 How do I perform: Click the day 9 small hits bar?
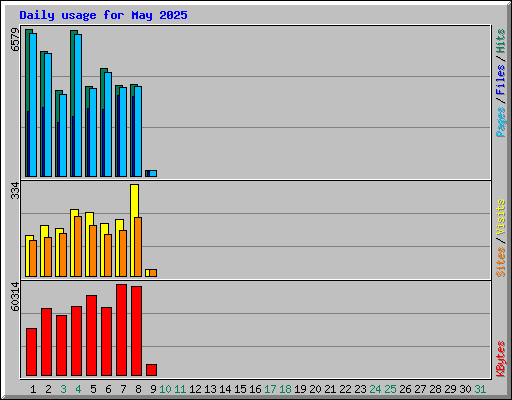coord(147,173)
